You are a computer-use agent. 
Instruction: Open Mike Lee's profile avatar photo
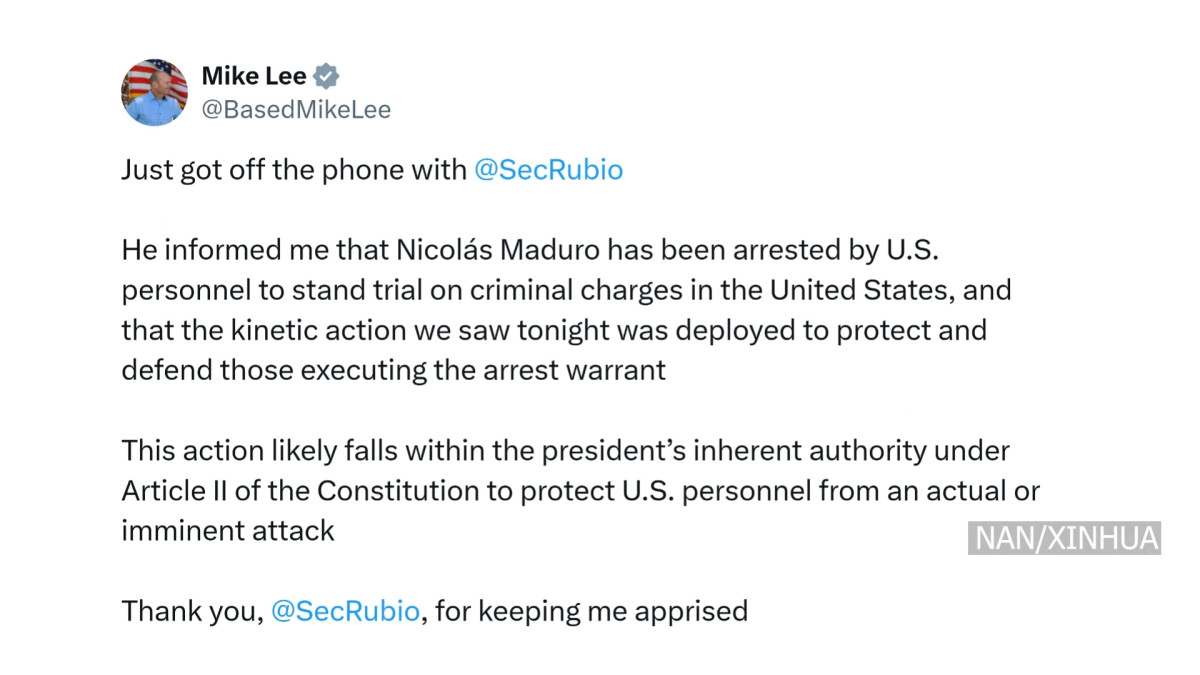coord(155,92)
